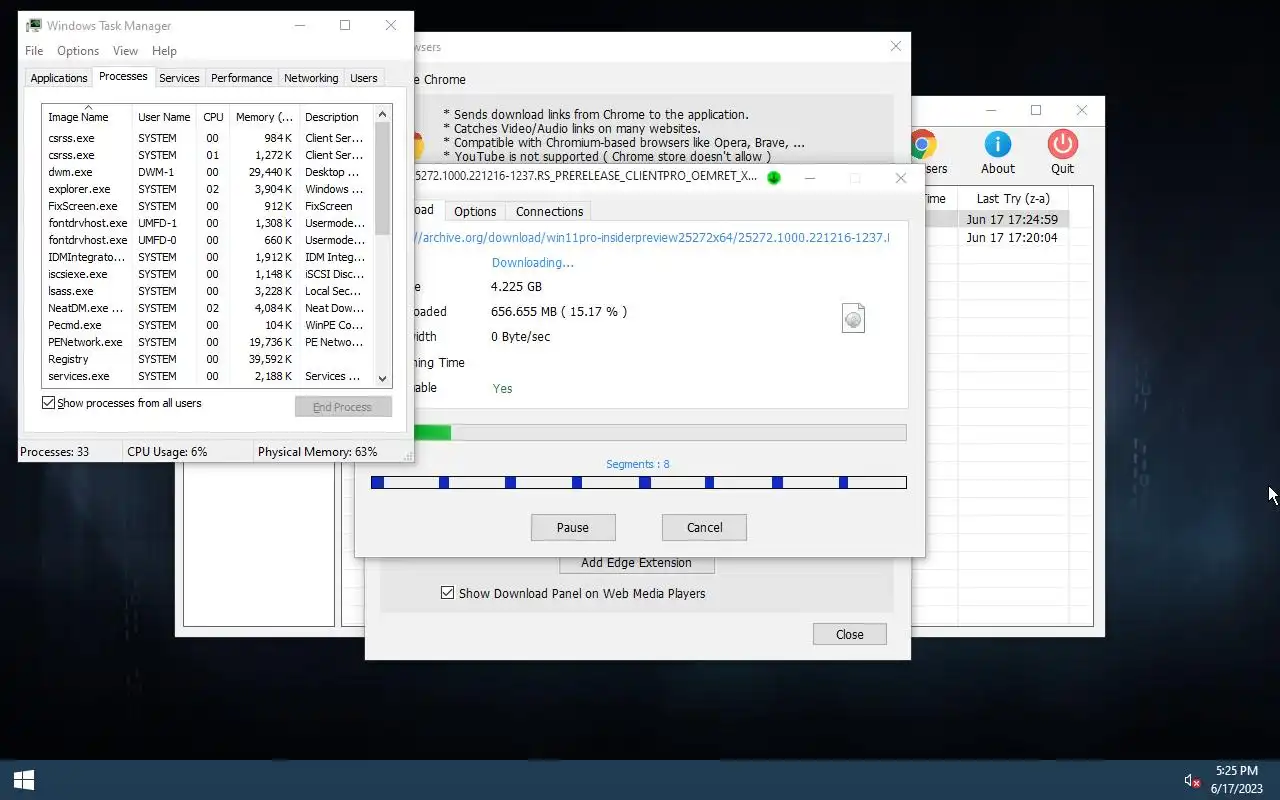The width and height of the screenshot is (1280, 800).
Task: Open the Connections tab in download dialog
Action: (549, 211)
